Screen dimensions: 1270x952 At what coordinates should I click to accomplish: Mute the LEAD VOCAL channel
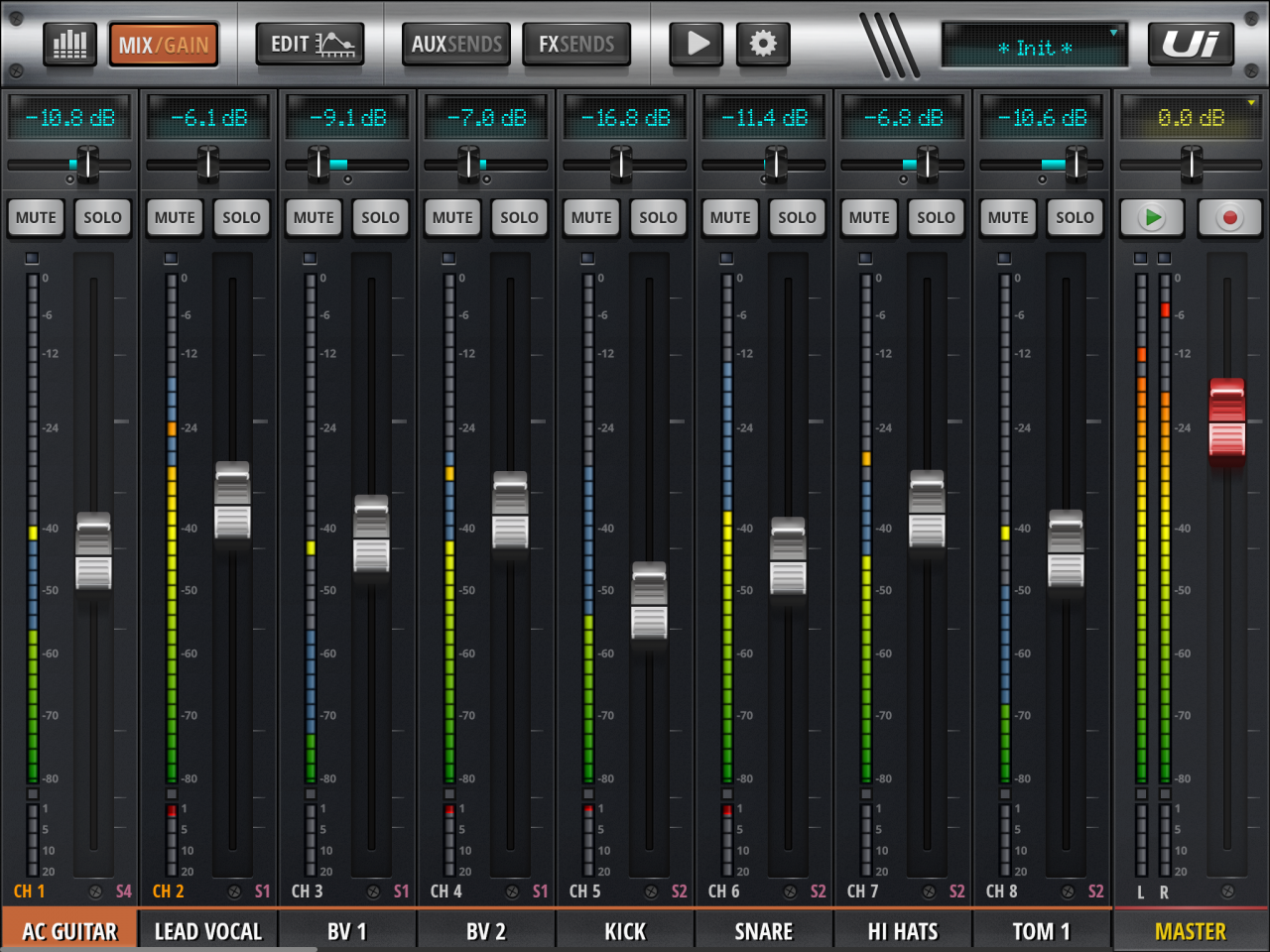point(175,217)
